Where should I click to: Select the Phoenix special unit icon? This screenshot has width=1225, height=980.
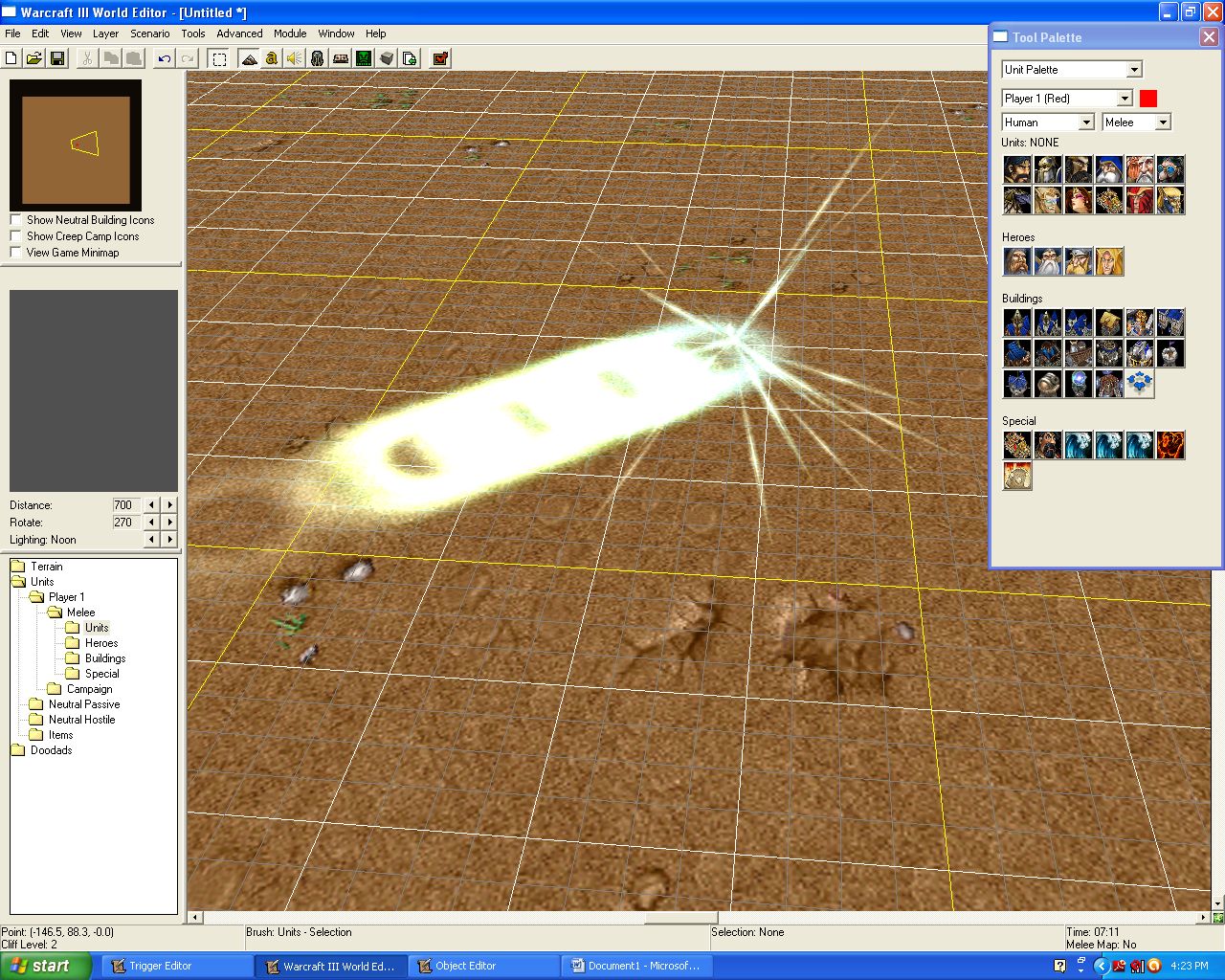(1170, 445)
